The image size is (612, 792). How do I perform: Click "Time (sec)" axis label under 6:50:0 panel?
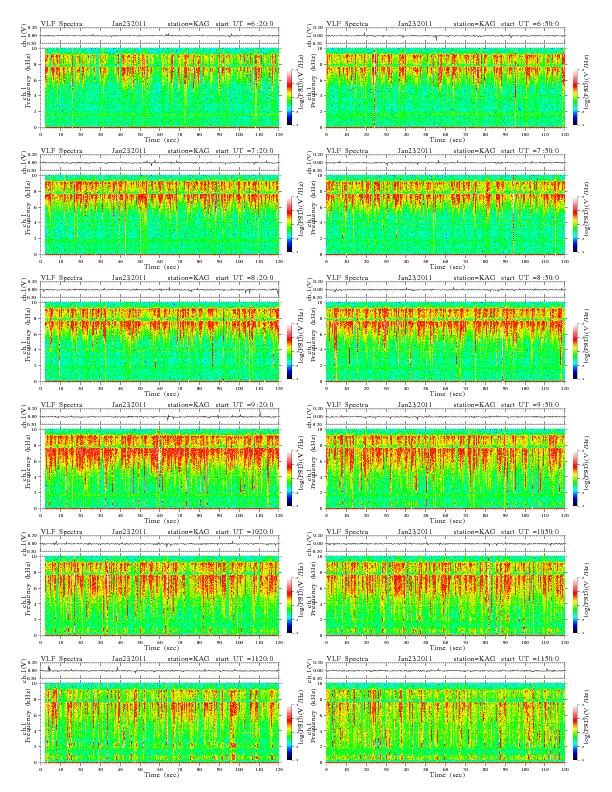coord(447,139)
